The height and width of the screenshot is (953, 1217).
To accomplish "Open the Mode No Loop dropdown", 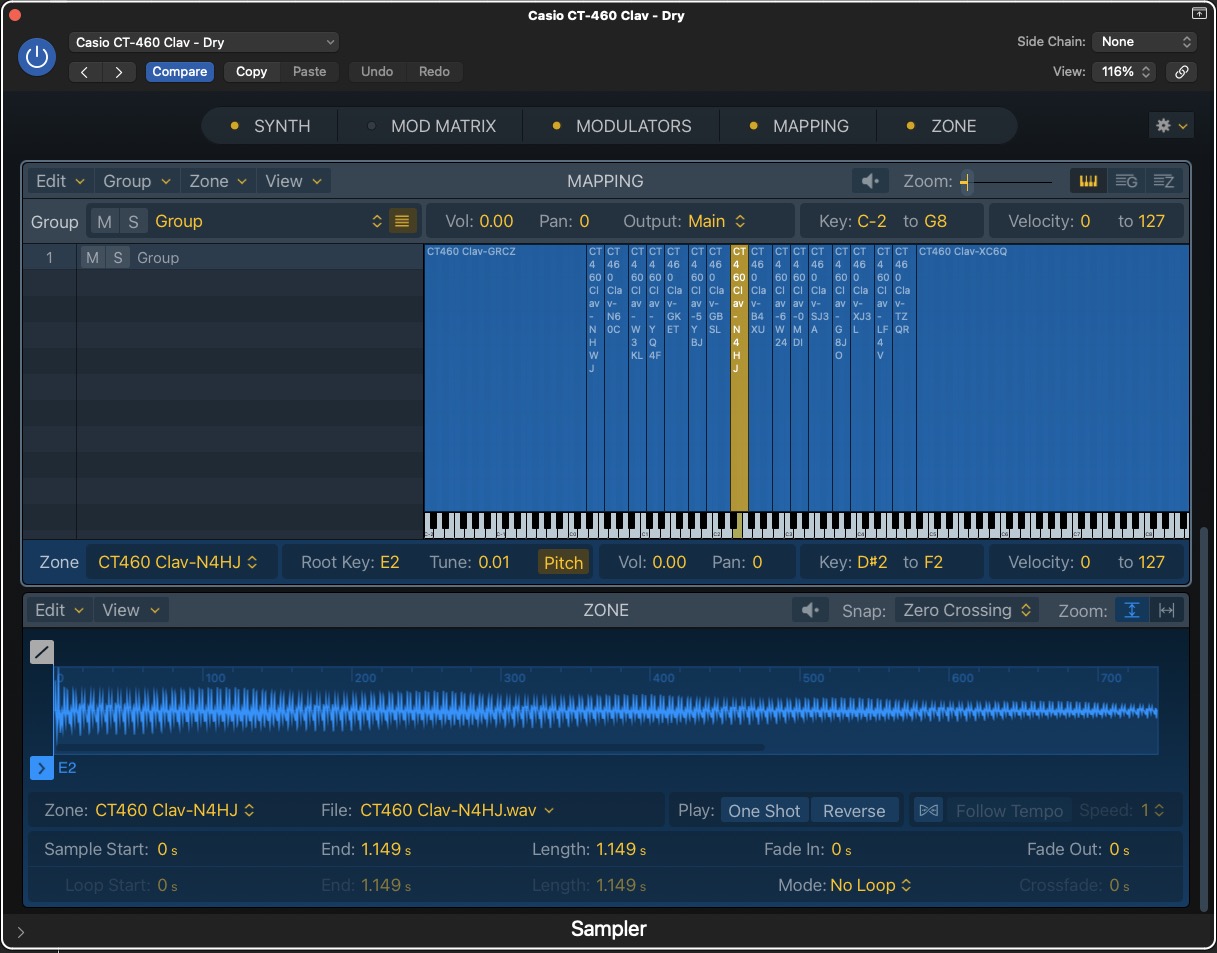I will pos(870,885).
